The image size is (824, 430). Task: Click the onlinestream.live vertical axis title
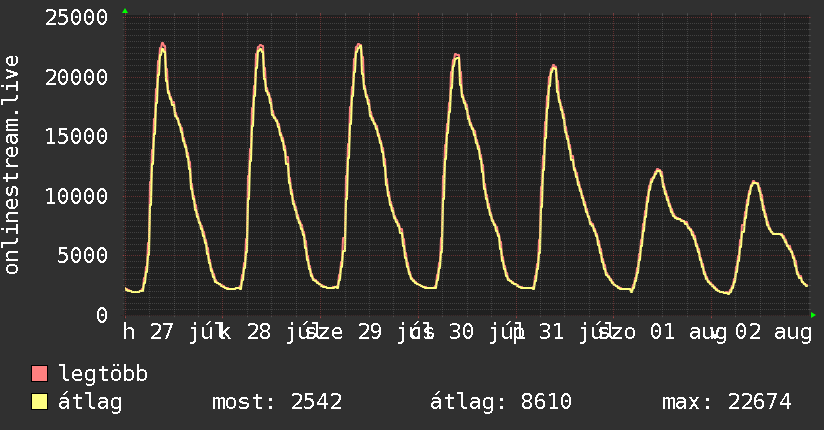pos(11,165)
